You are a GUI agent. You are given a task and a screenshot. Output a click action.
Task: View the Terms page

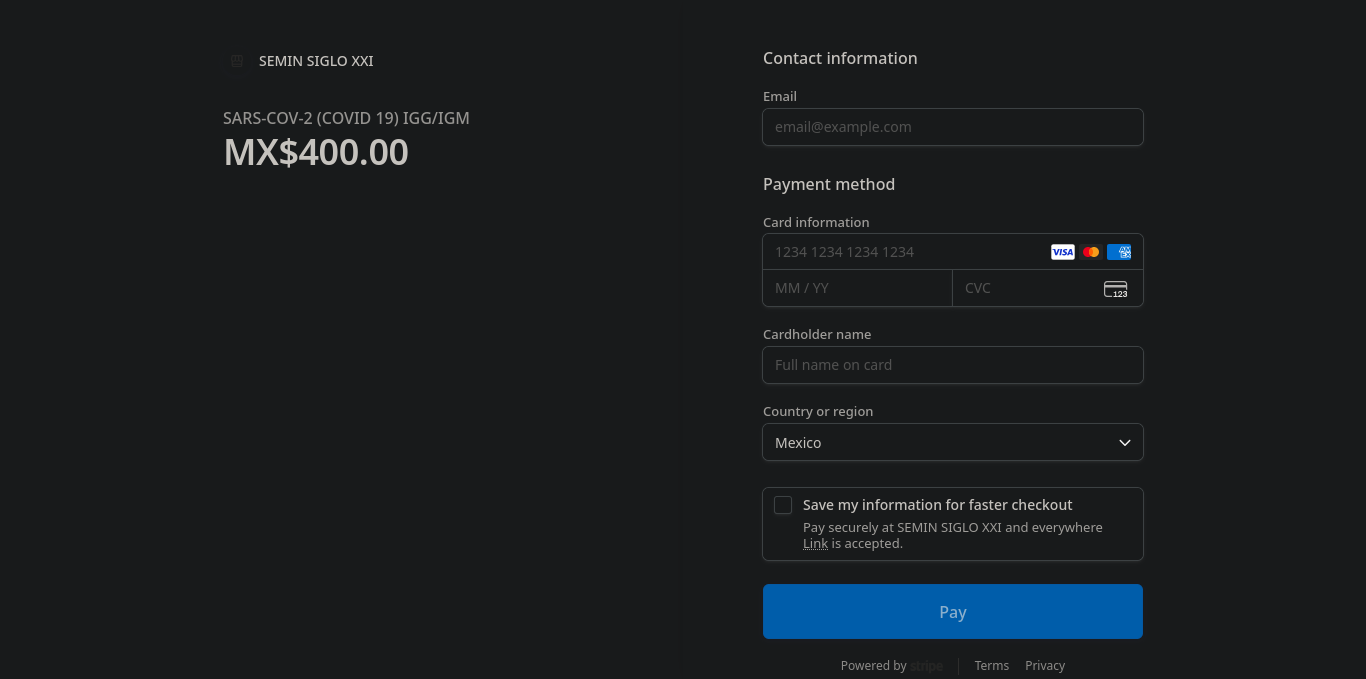[x=992, y=665]
